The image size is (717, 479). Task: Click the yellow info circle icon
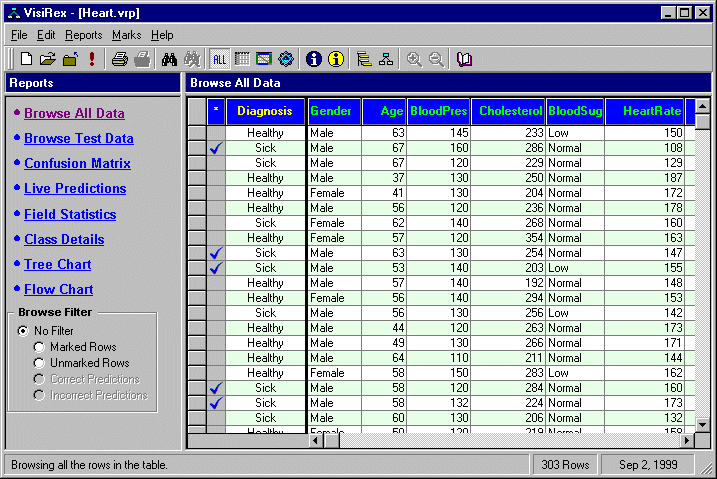pyautogui.click(x=336, y=59)
